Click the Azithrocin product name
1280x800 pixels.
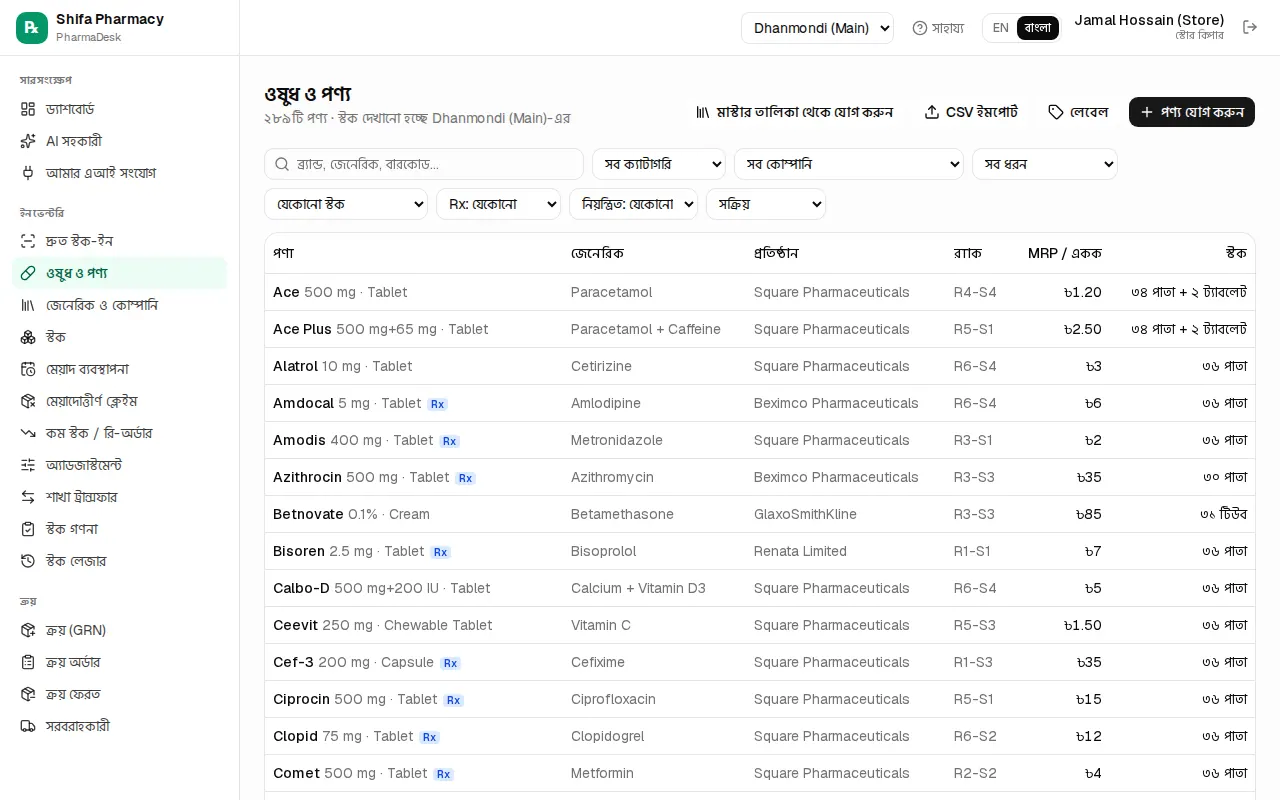[307, 477]
